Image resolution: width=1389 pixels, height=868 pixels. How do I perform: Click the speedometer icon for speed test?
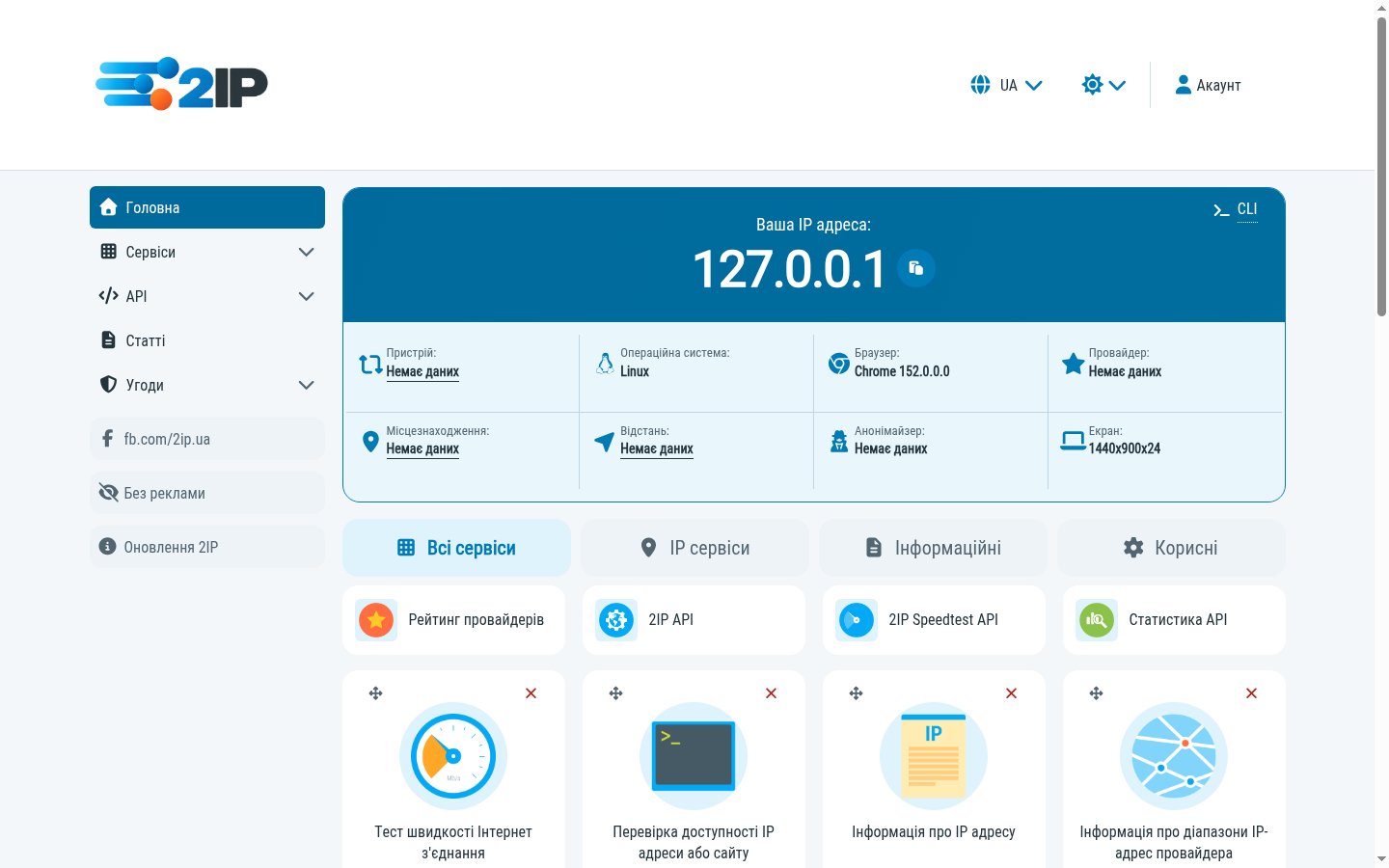pos(453,756)
